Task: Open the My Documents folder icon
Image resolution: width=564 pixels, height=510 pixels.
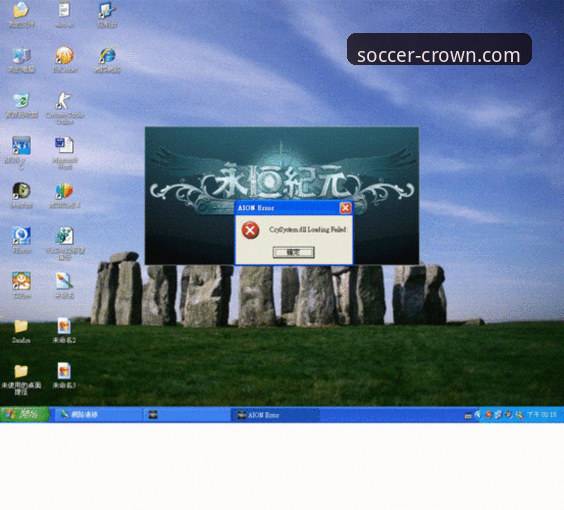Action: coord(21,14)
